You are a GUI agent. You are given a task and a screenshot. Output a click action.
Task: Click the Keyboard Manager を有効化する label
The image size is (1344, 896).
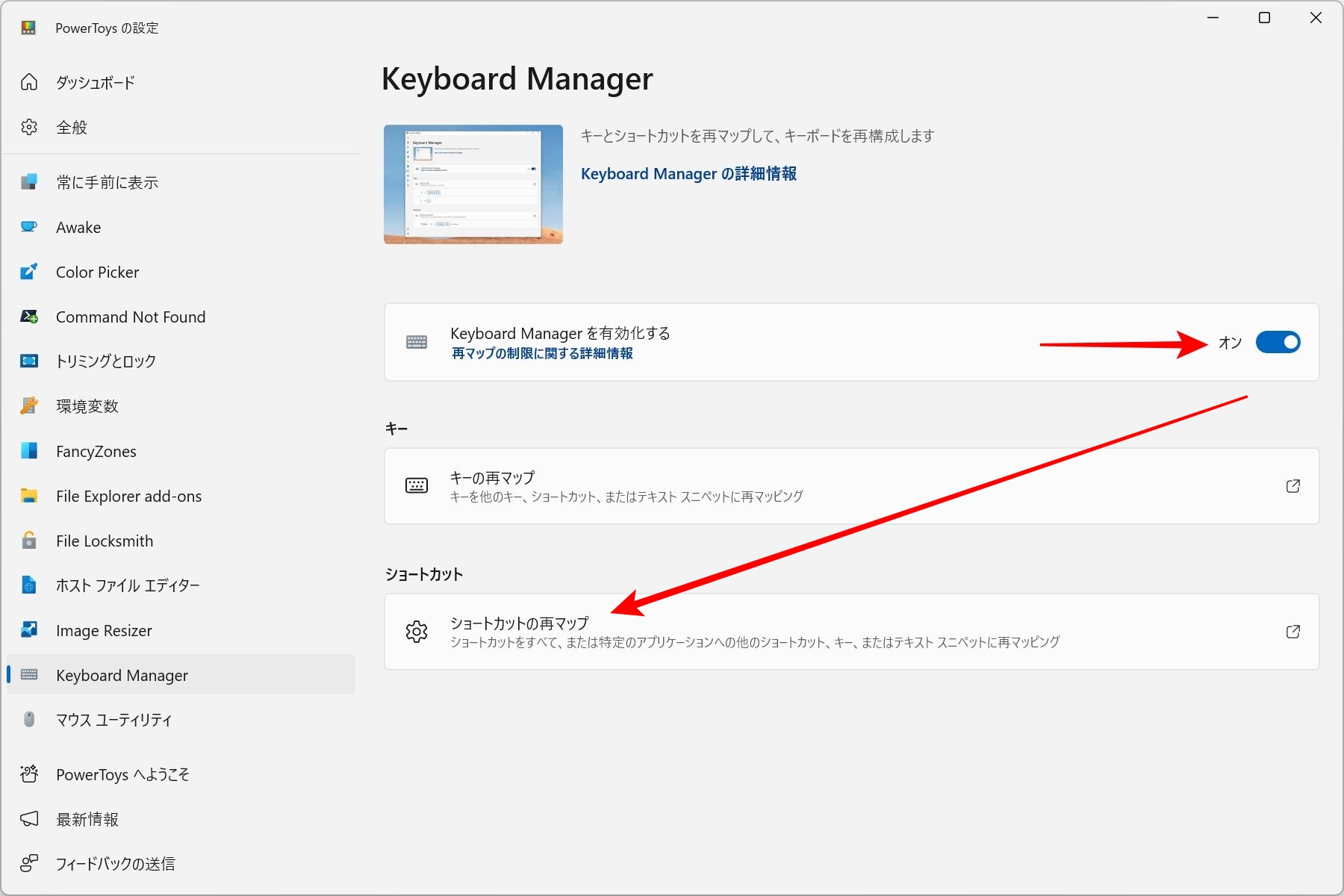560,333
